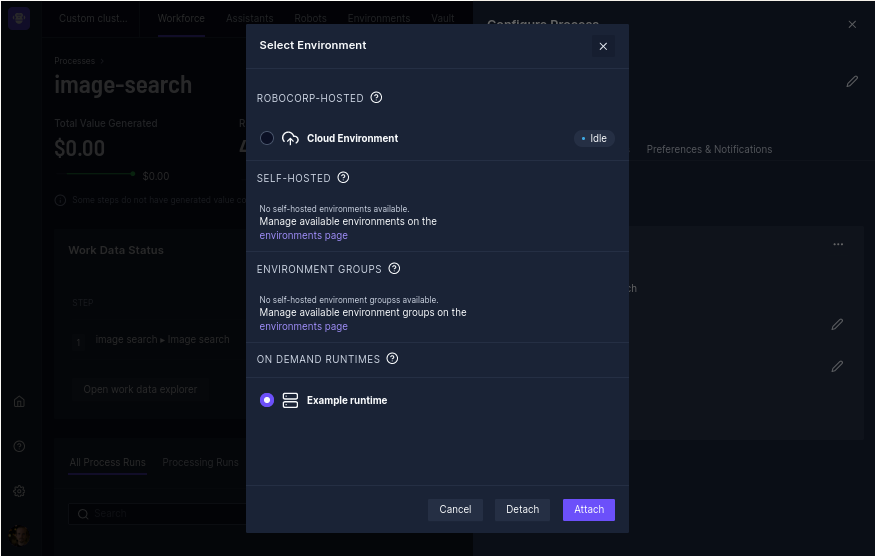Switch to the Assistants tab
The height and width of the screenshot is (556, 875).
(x=249, y=18)
